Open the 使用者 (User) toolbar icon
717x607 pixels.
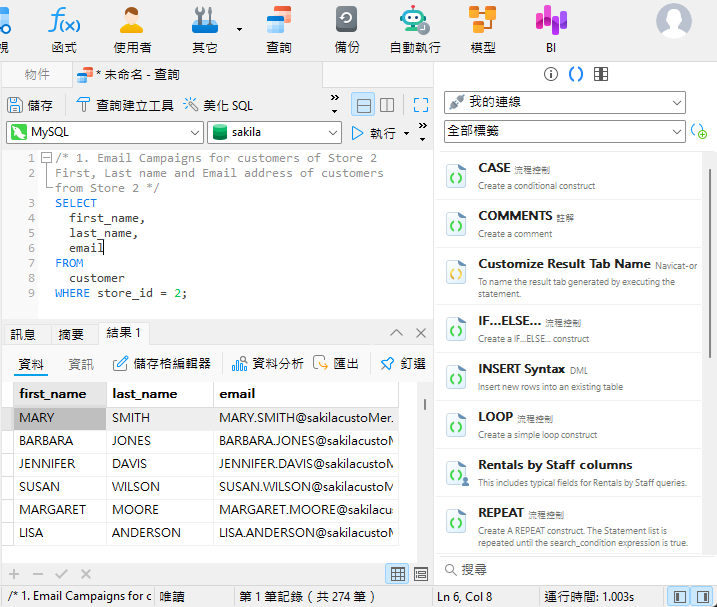click(132, 28)
